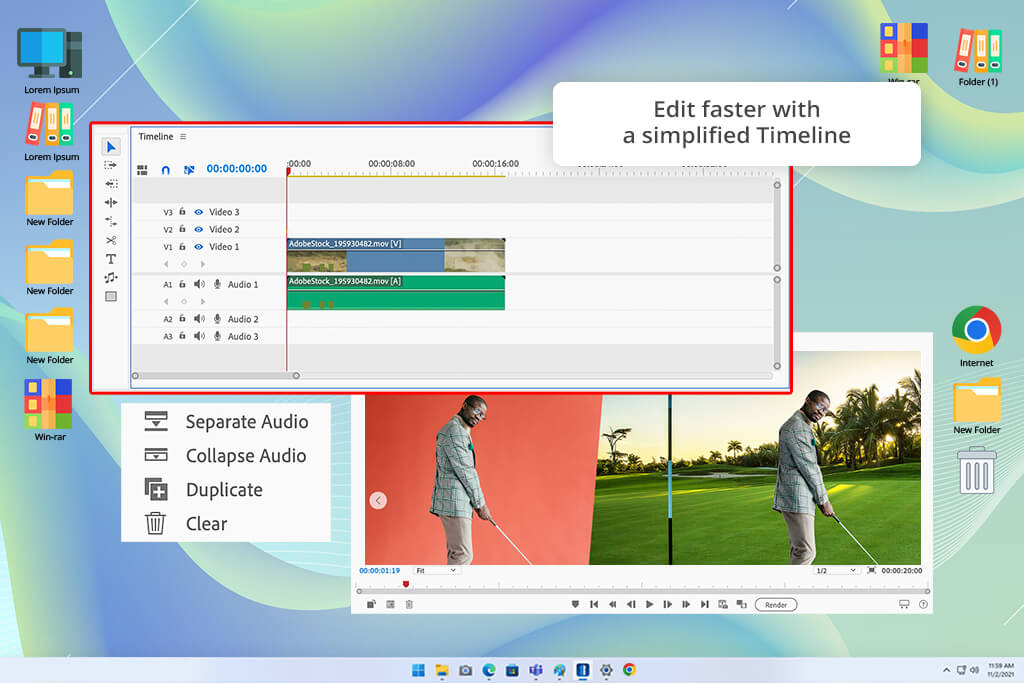
Task: Open the Recycle Bin on the desktop
Action: click(x=976, y=469)
